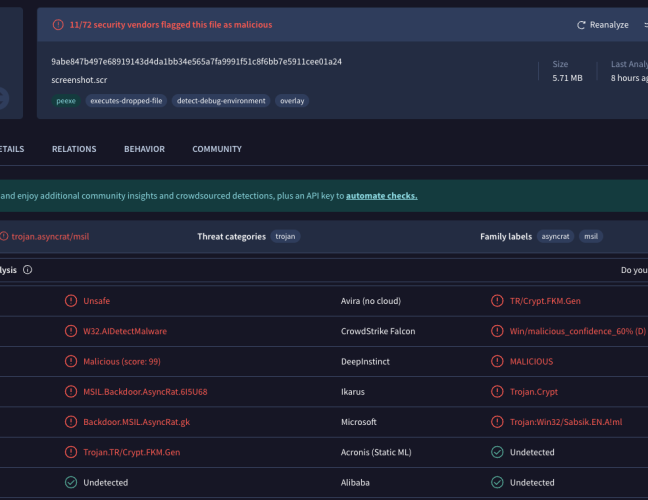Click the red alert icon beside the 11/72 flagged message
This screenshot has height=500, width=648.
(x=59, y=25)
